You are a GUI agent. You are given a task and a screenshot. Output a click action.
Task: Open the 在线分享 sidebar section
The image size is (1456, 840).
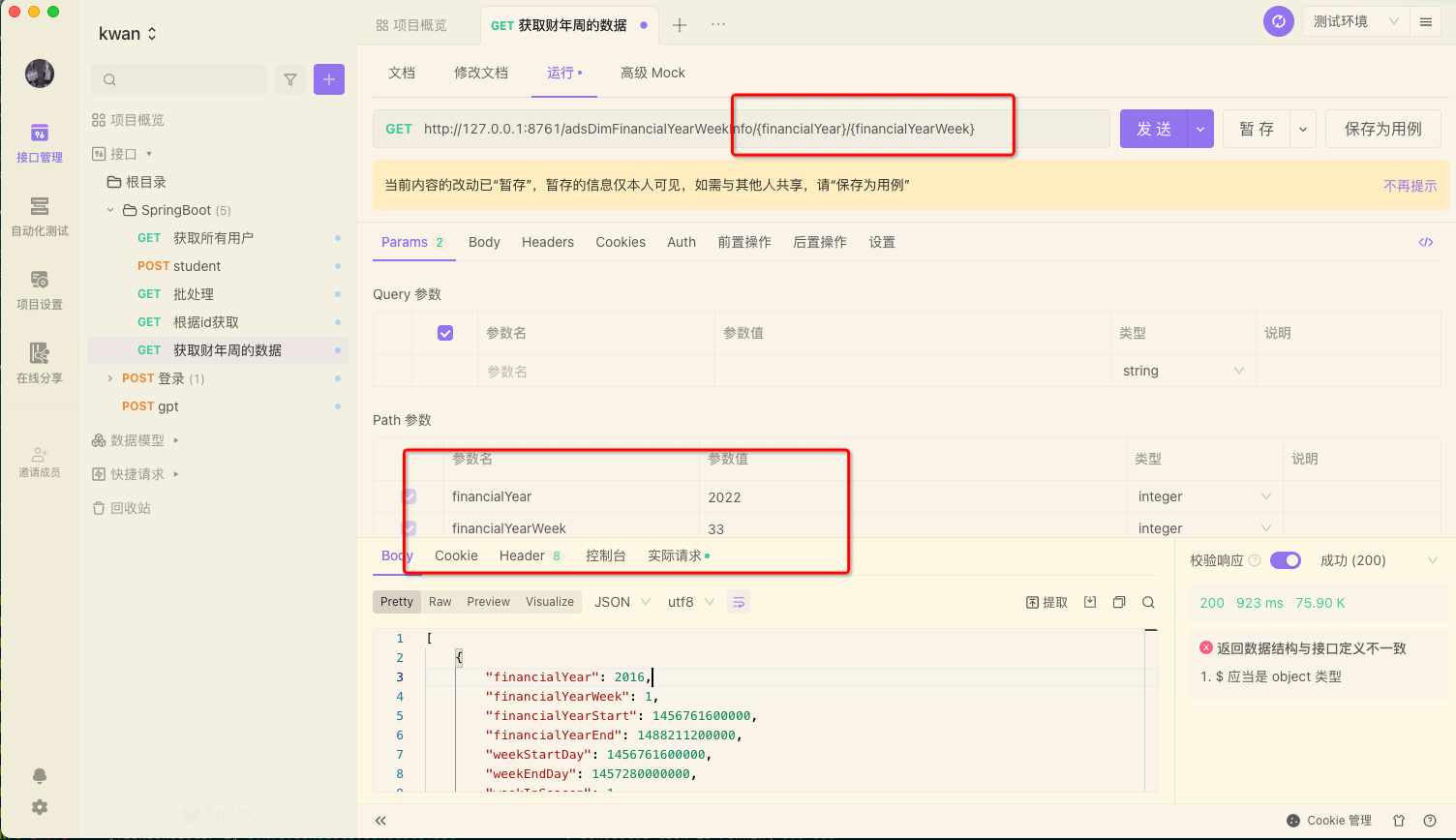(x=40, y=364)
